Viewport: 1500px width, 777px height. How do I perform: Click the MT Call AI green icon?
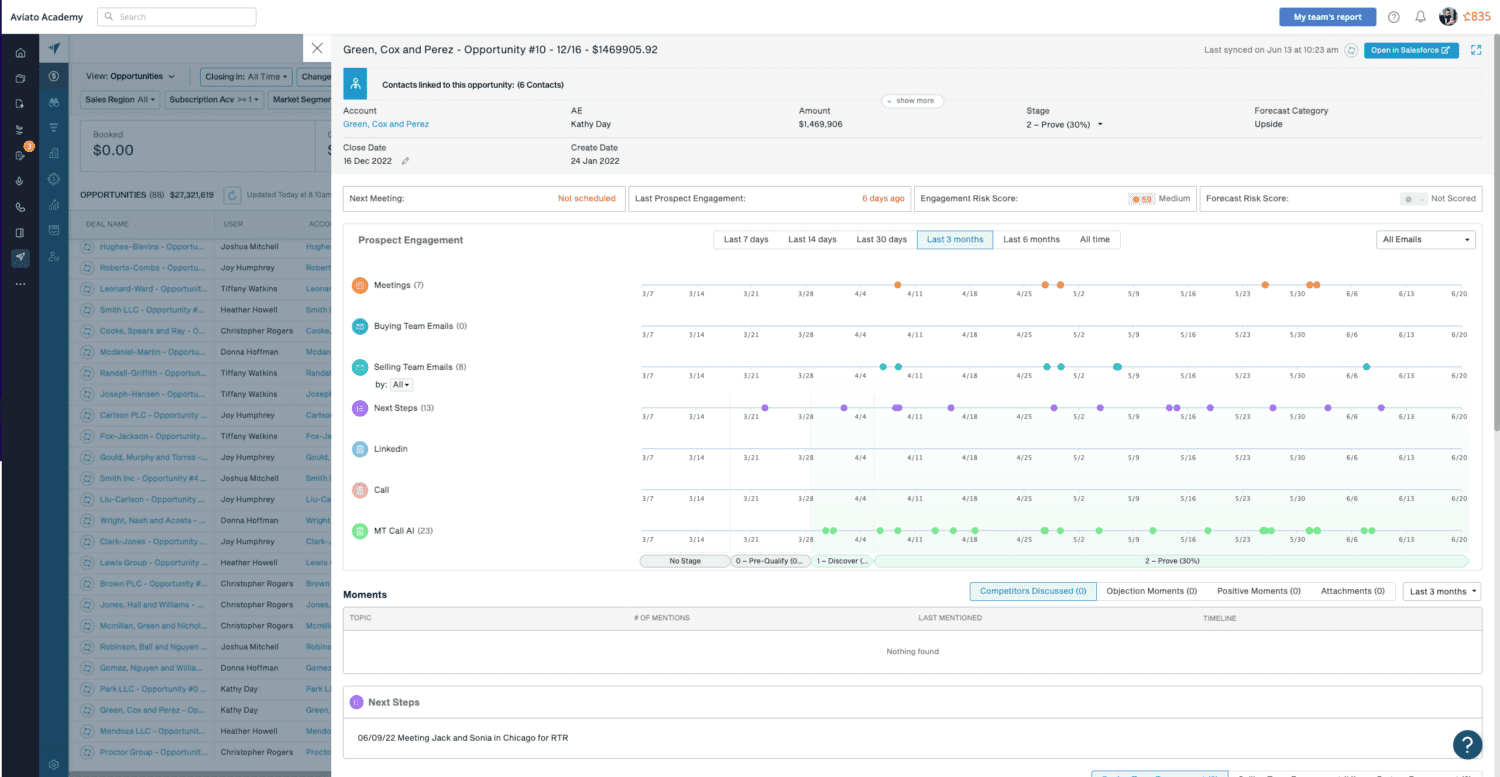[x=360, y=531]
